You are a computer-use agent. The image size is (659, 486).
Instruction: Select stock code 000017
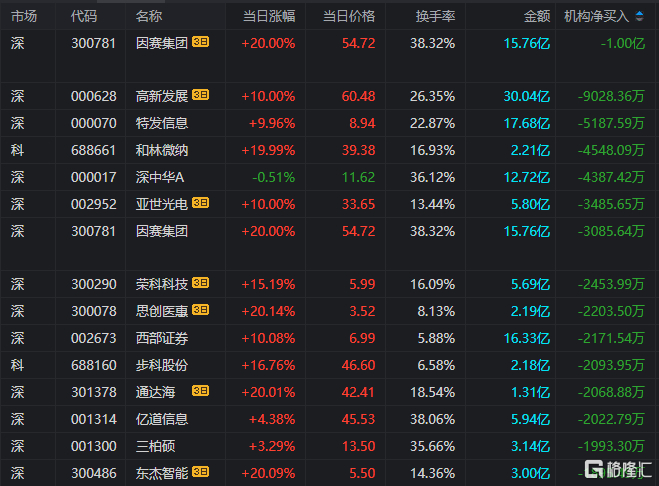point(94,177)
